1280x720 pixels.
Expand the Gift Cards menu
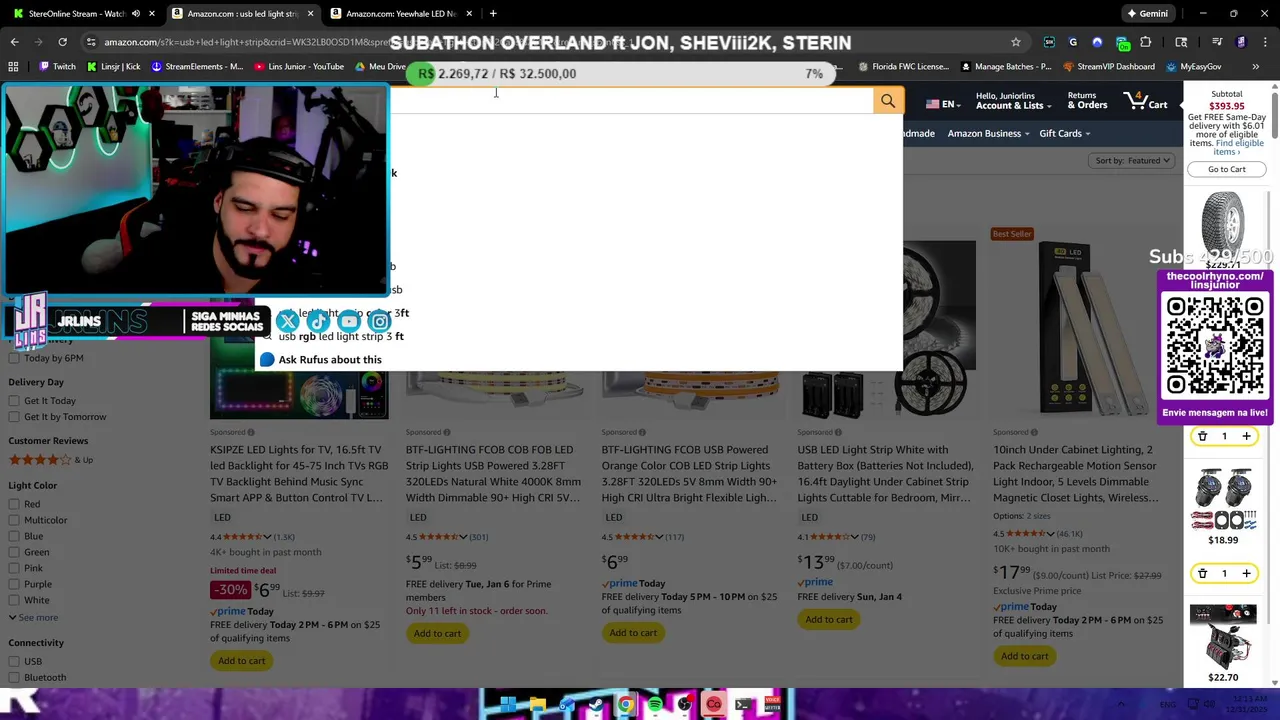tap(1064, 134)
